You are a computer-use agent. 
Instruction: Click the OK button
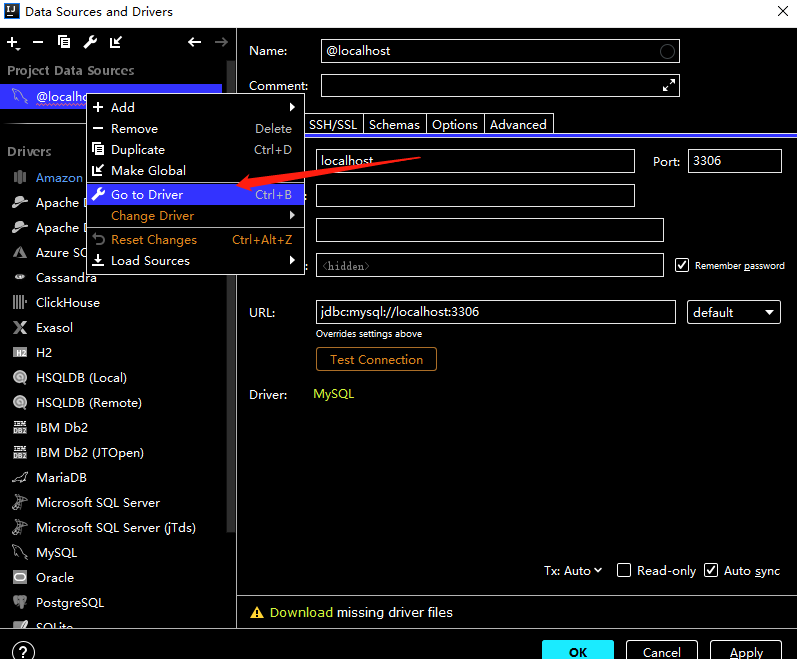(x=578, y=651)
